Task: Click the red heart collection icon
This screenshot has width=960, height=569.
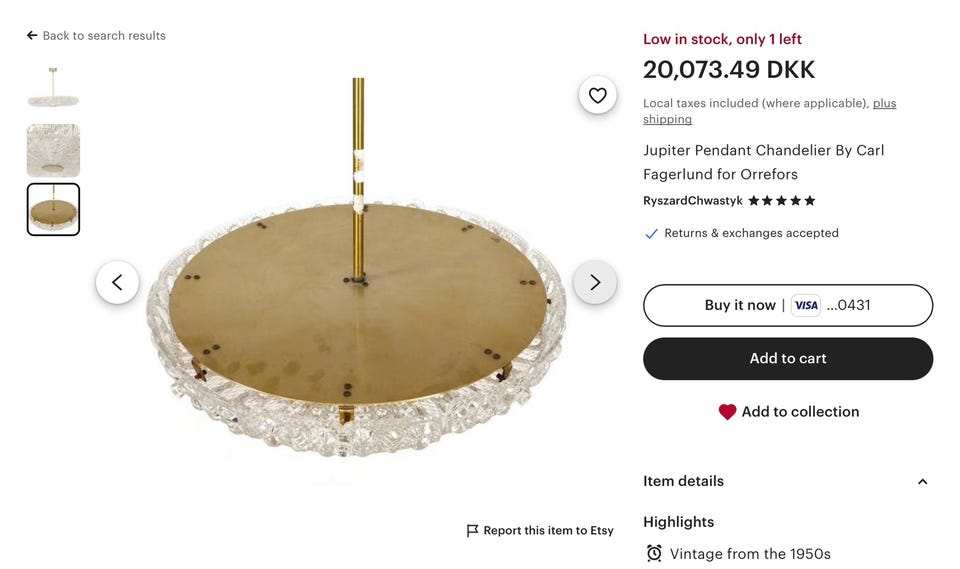Action: (727, 412)
